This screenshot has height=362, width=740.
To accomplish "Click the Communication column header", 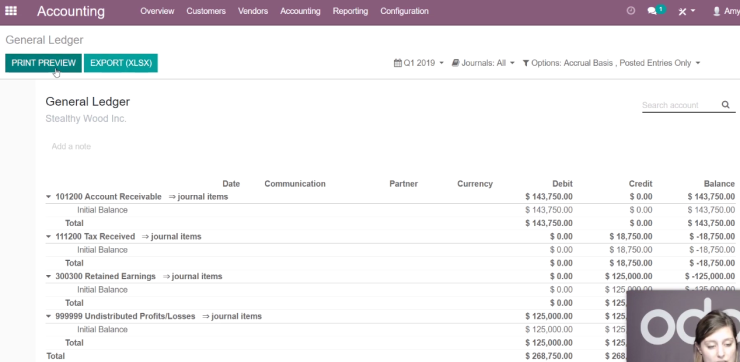I will 295,184.
